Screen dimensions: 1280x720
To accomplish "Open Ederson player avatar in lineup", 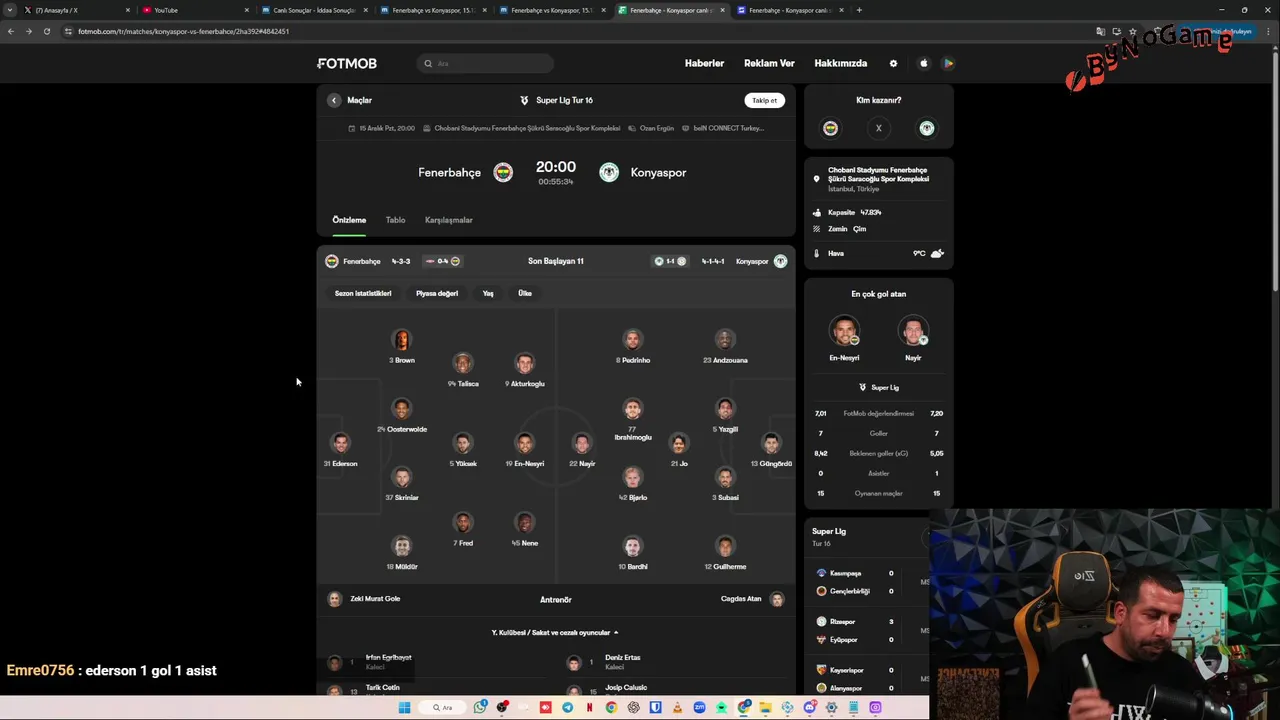I will (340, 442).
